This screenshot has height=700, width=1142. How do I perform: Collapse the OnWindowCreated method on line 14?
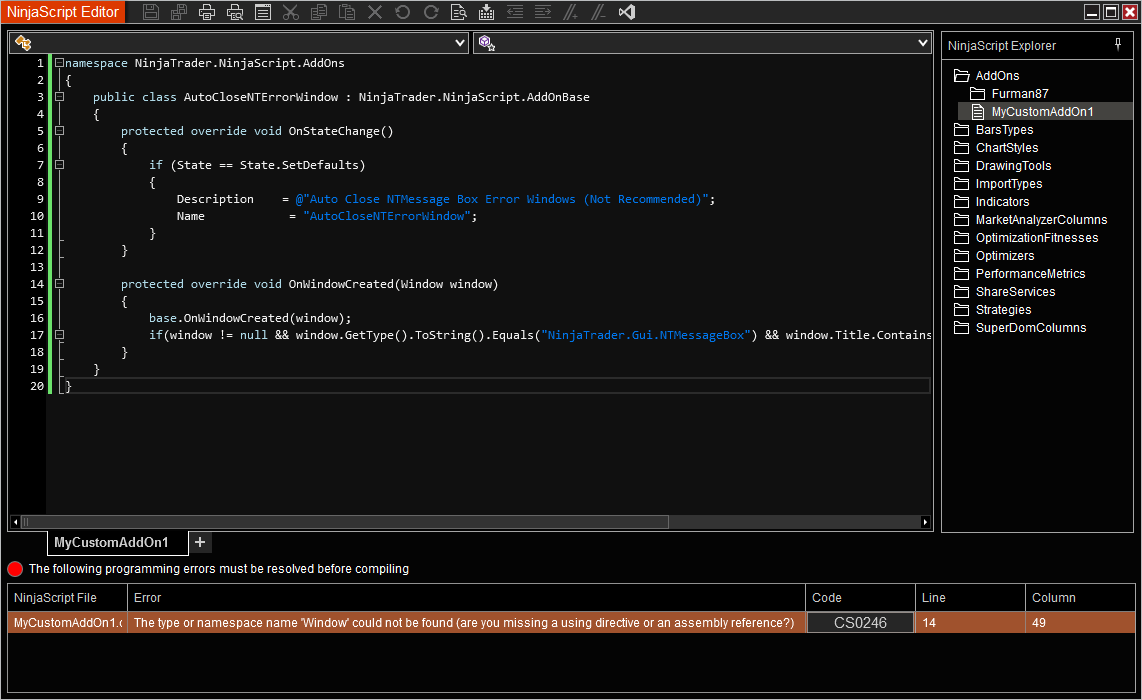[x=59, y=284]
